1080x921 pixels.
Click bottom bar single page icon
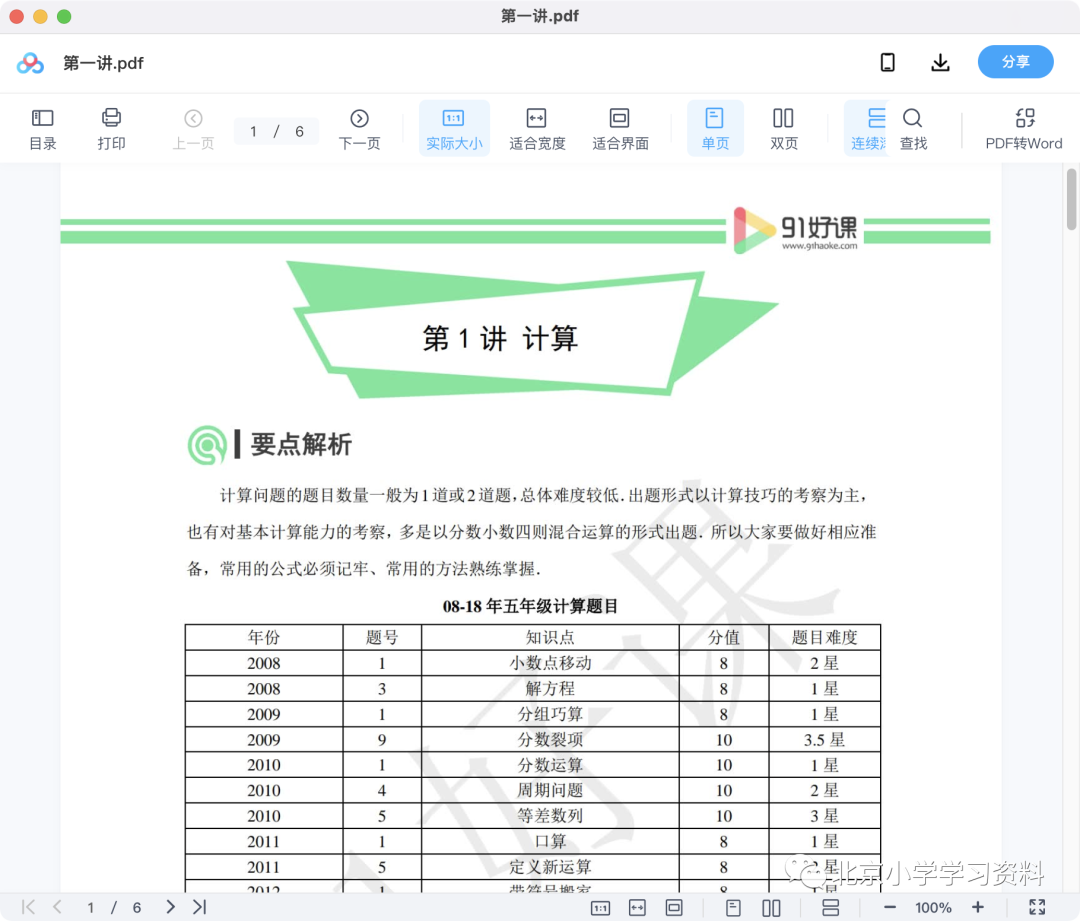tap(734, 908)
